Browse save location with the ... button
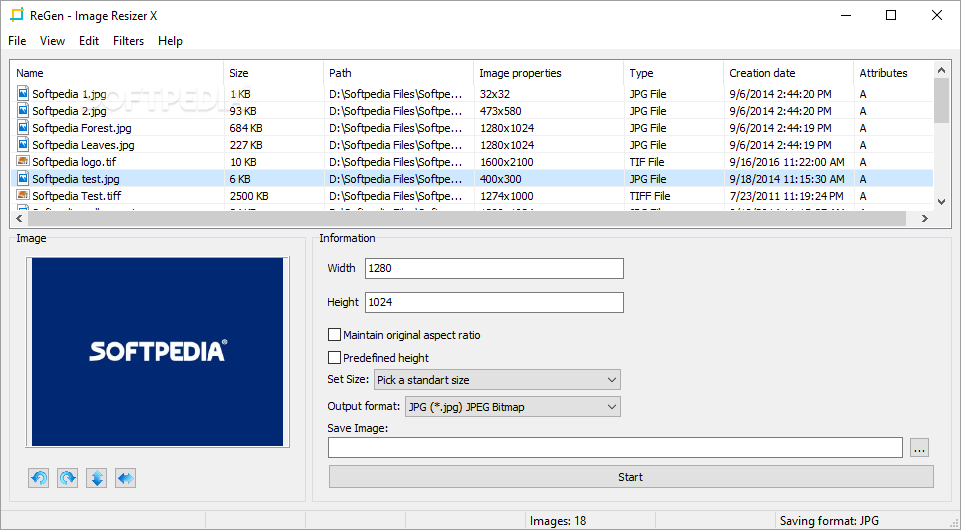This screenshot has height=530, width=961. (x=919, y=448)
